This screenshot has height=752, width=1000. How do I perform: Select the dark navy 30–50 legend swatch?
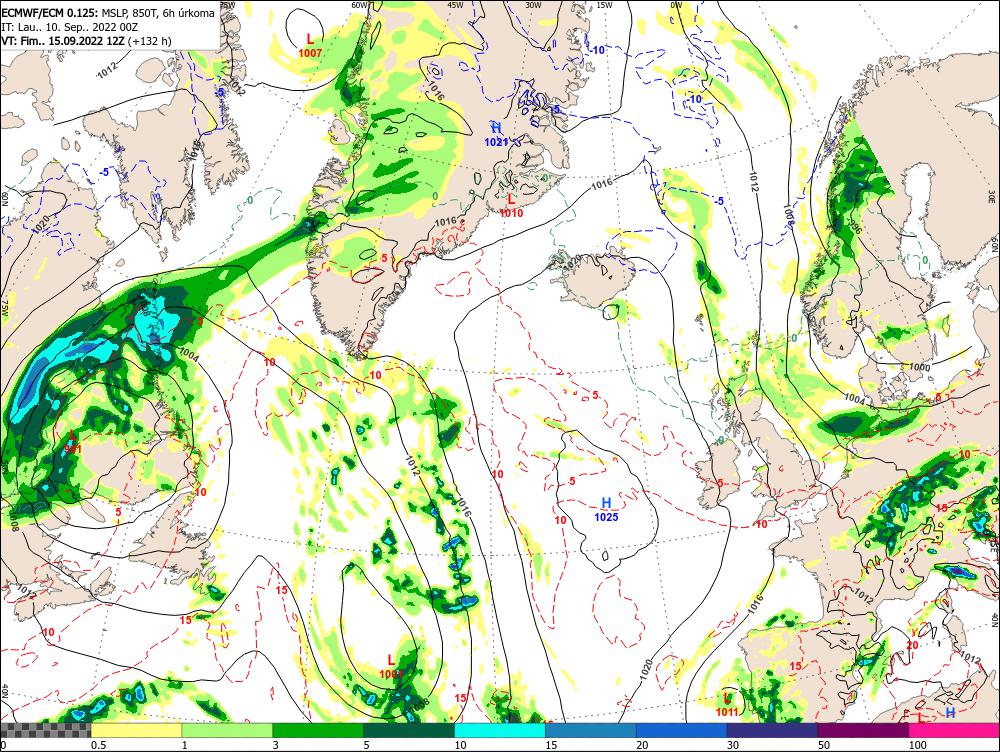pyautogui.click(x=772, y=730)
